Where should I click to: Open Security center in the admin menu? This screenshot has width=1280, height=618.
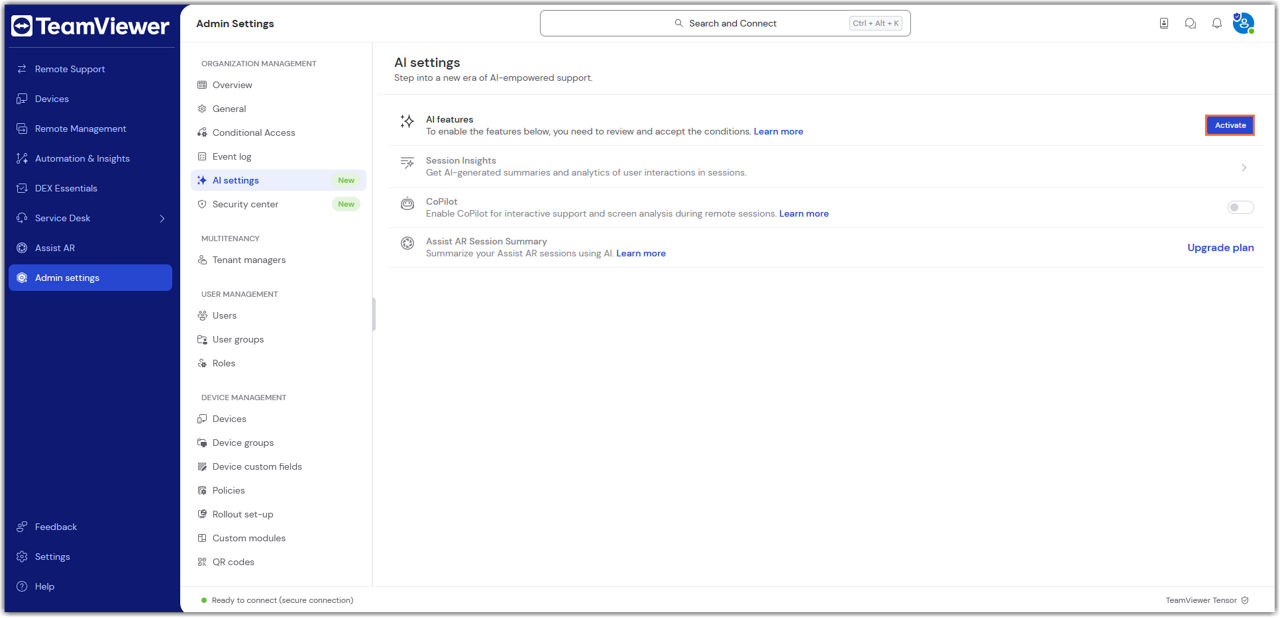pos(245,204)
